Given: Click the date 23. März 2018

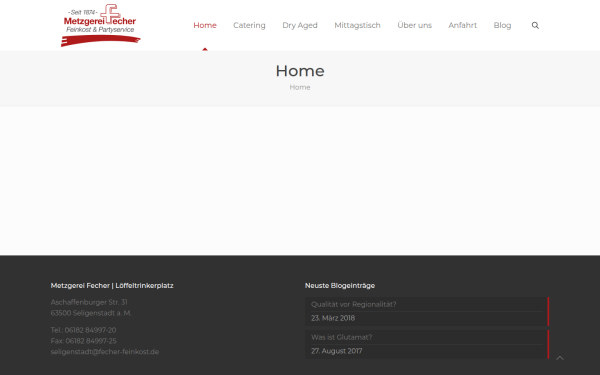Looking at the screenshot, I should click(333, 318).
